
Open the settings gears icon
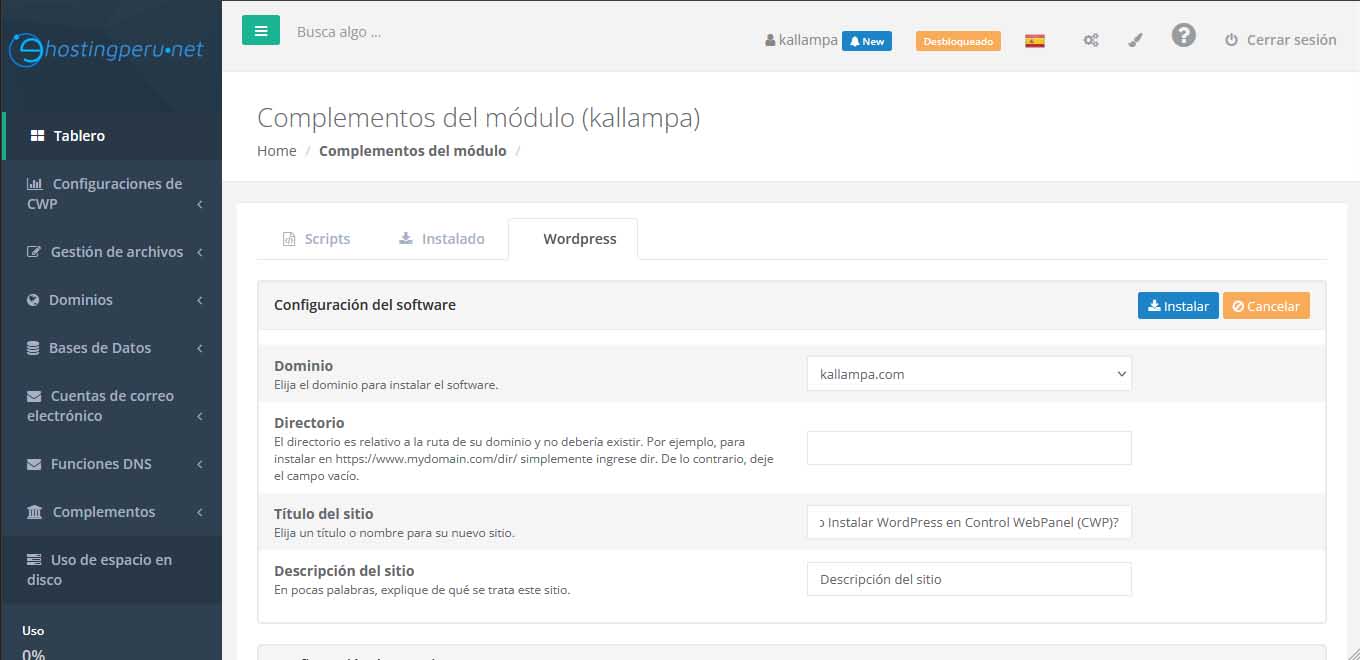(1091, 41)
